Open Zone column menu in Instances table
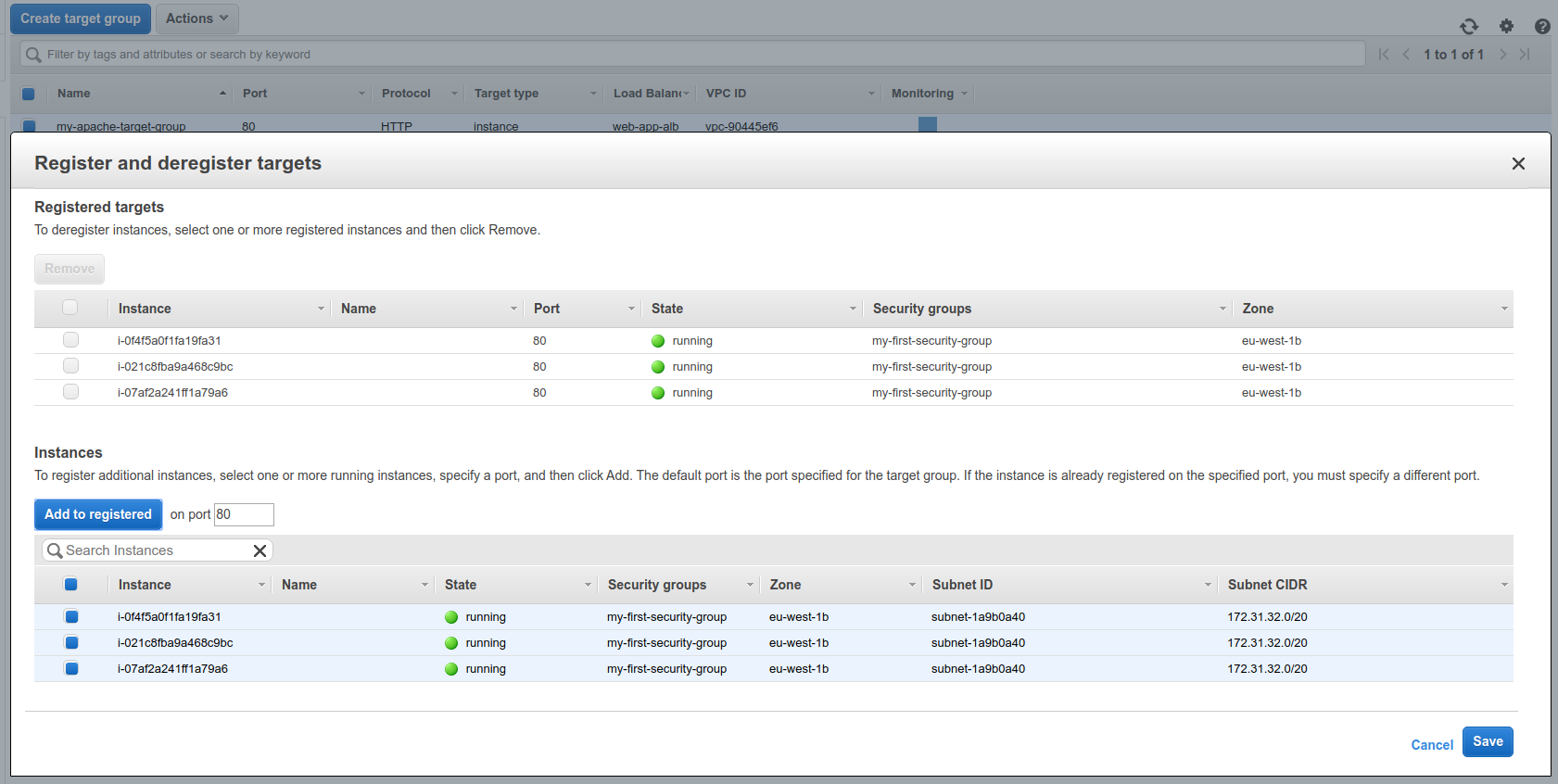This screenshot has width=1558, height=784. [912, 585]
